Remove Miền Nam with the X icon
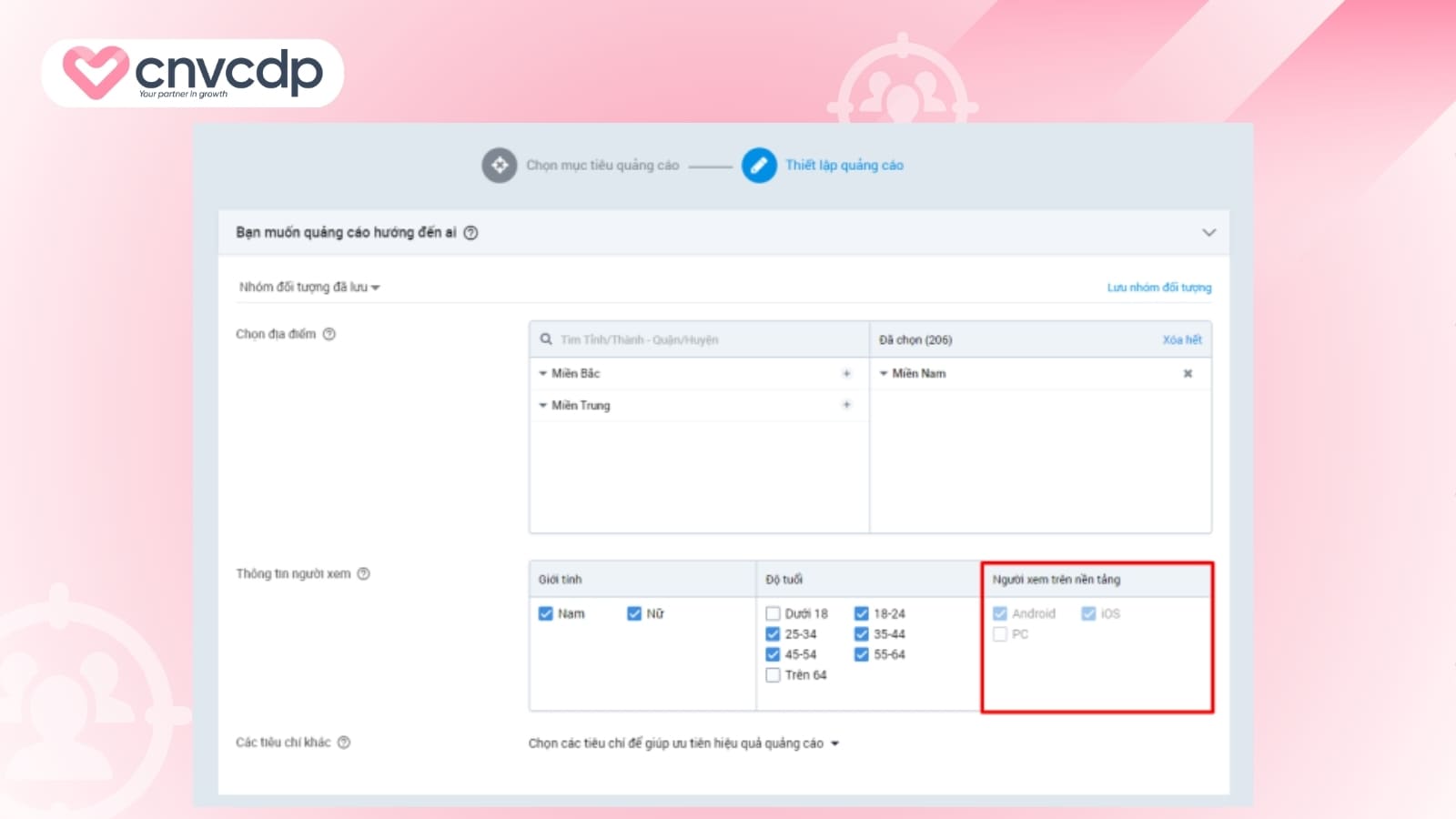Screen dimensions: 1456x819 [x=1188, y=373]
